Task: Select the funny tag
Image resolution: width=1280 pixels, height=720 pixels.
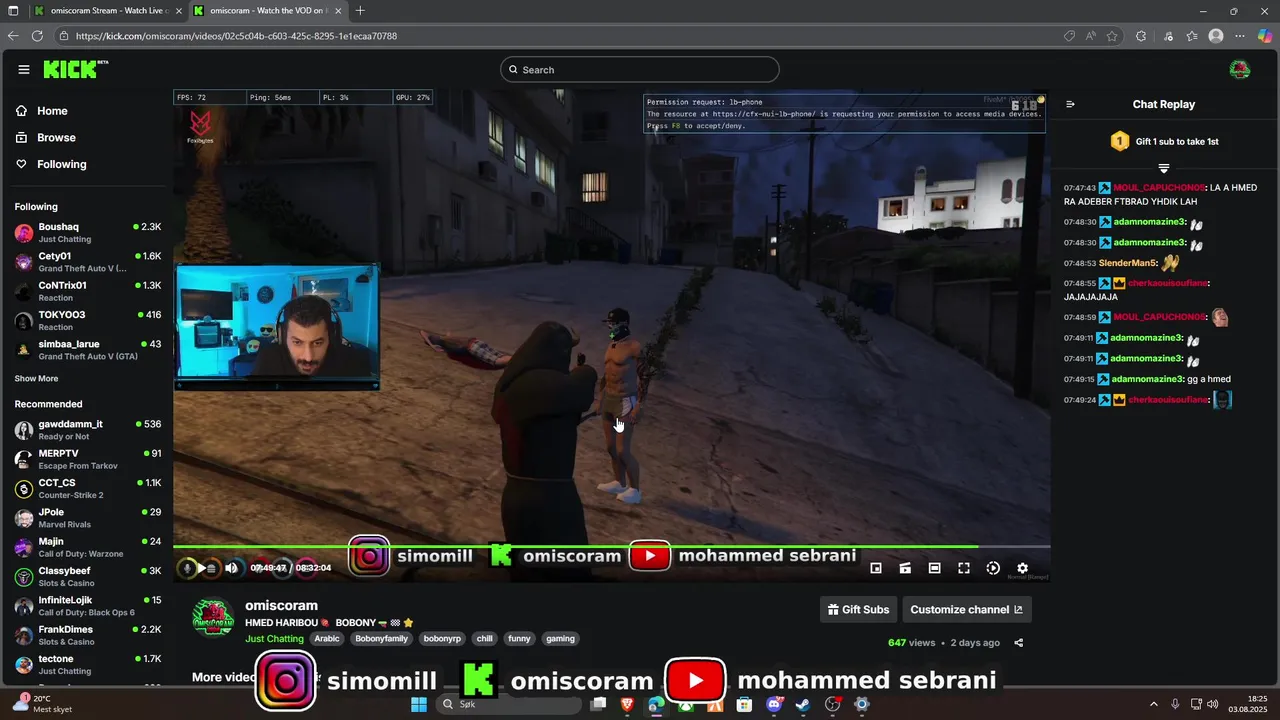Action: [519, 639]
